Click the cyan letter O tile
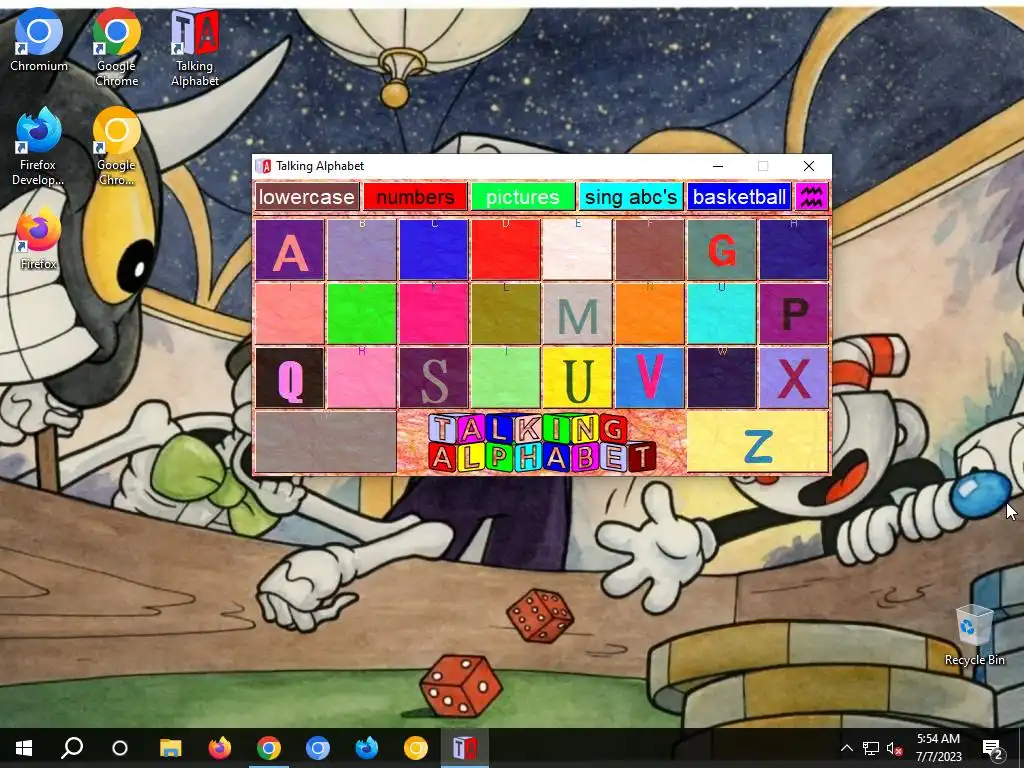The image size is (1024, 768). point(722,313)
